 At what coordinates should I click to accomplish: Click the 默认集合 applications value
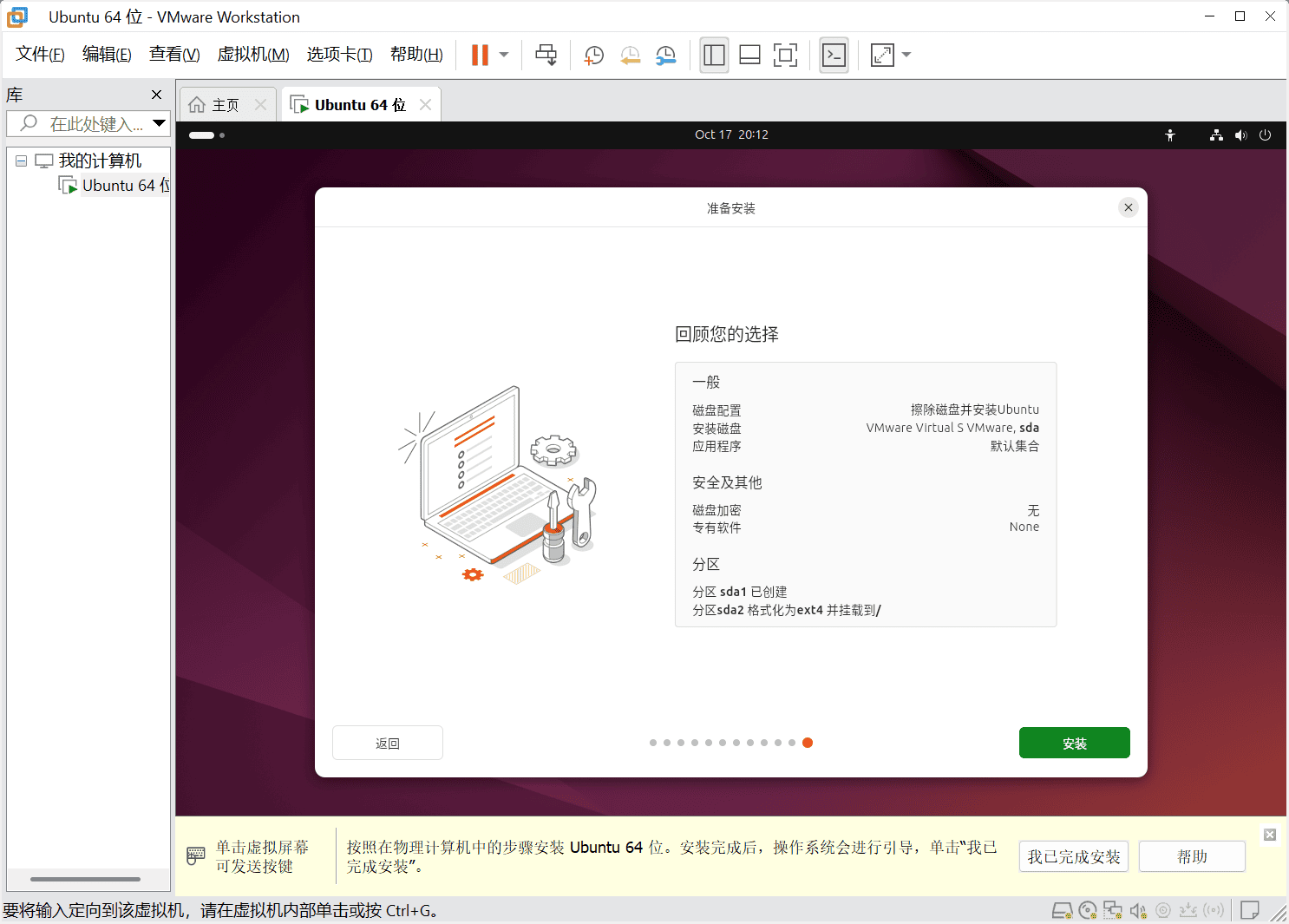tap(1015, 446)
